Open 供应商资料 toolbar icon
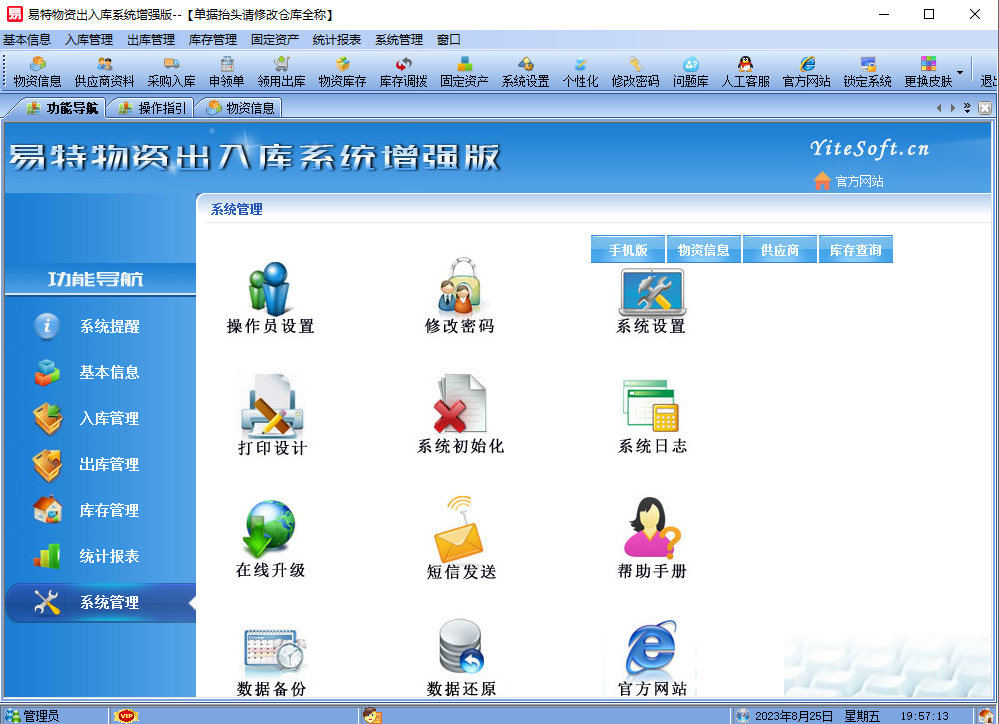Image resolution: width=999 pixels, height=724 pixels. click(x=104, y=72)
